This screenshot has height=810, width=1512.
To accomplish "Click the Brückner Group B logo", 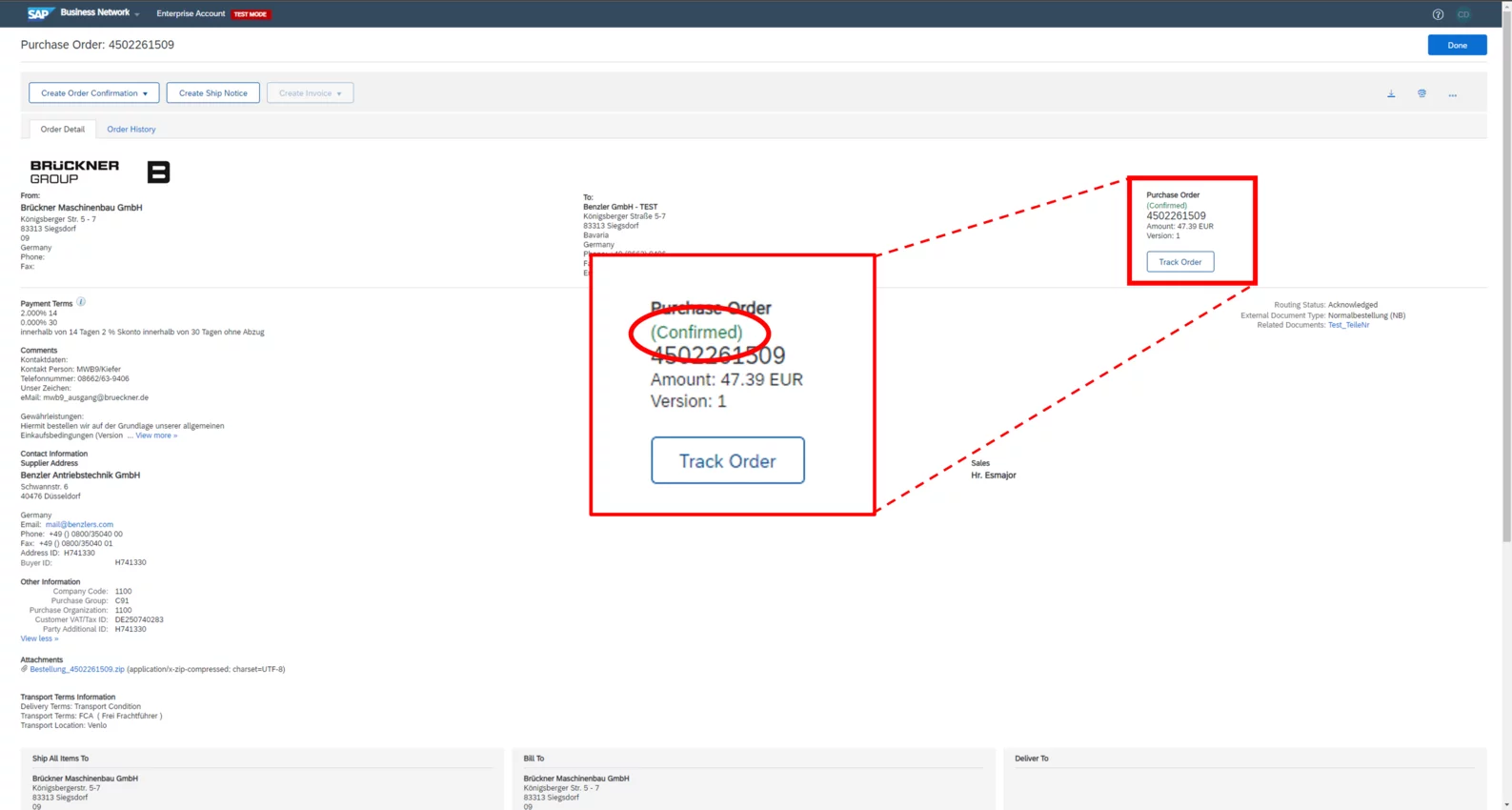I will [158, 172].
